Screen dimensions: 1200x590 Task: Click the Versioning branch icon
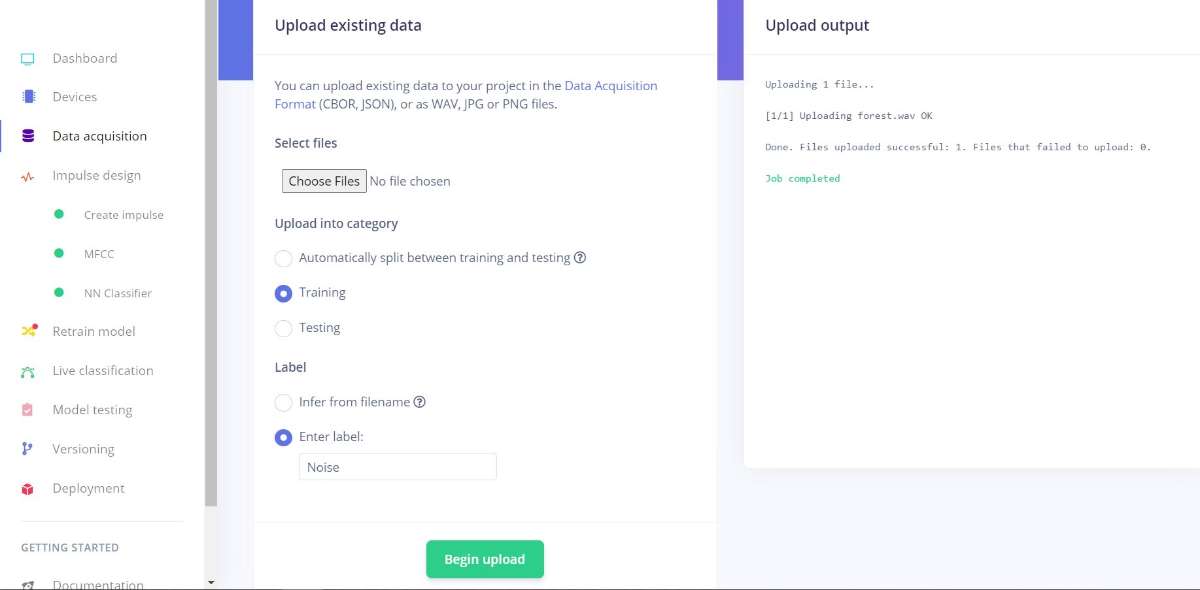point(28,449)
